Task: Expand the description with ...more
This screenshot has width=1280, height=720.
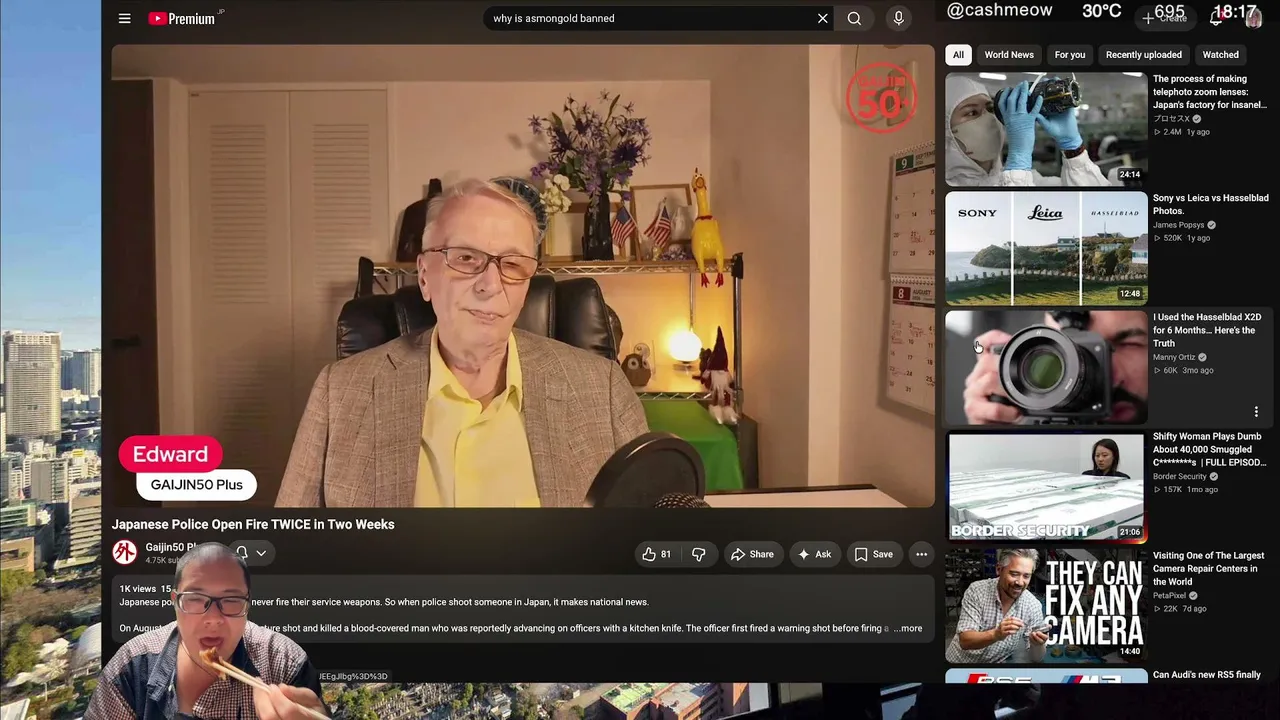Action: 908,628
